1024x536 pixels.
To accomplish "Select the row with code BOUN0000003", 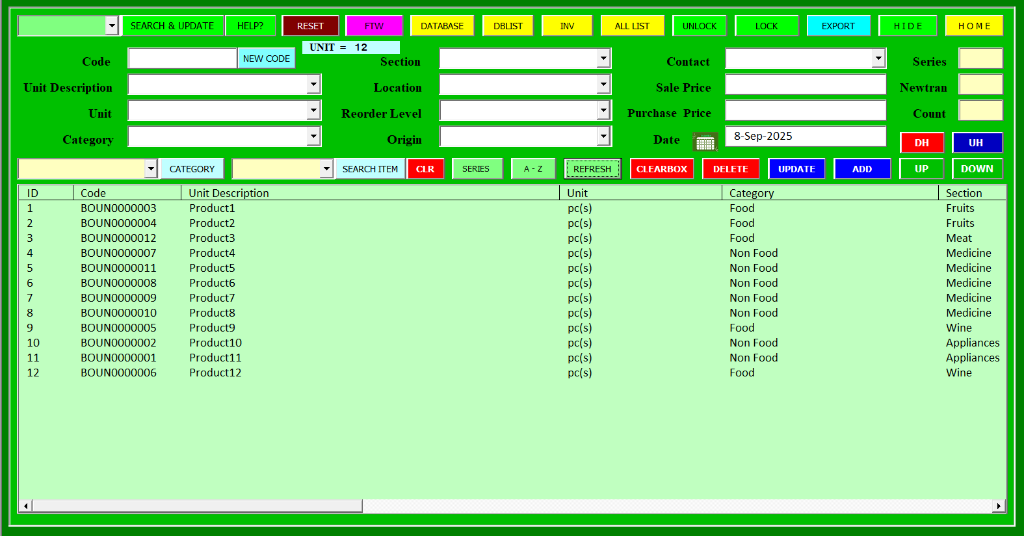I will [x=512, y=208].
